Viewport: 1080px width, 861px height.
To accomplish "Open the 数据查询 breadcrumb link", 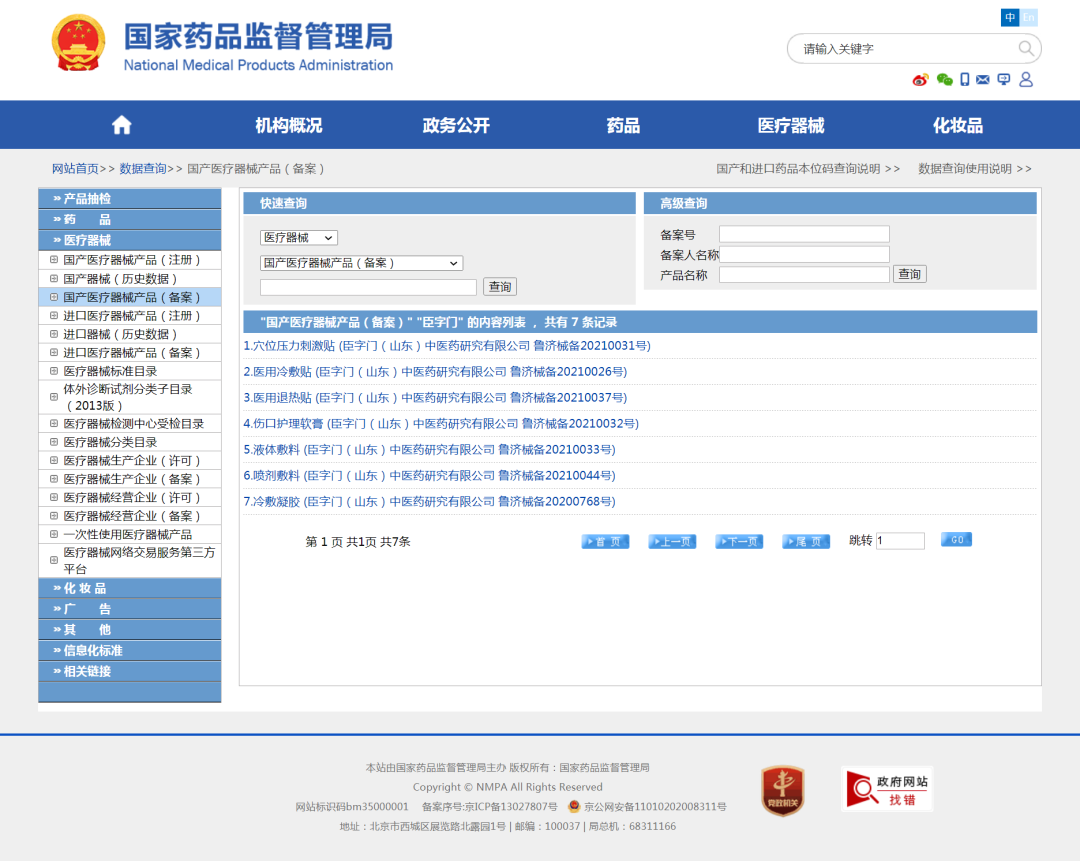I will point(143,169).
